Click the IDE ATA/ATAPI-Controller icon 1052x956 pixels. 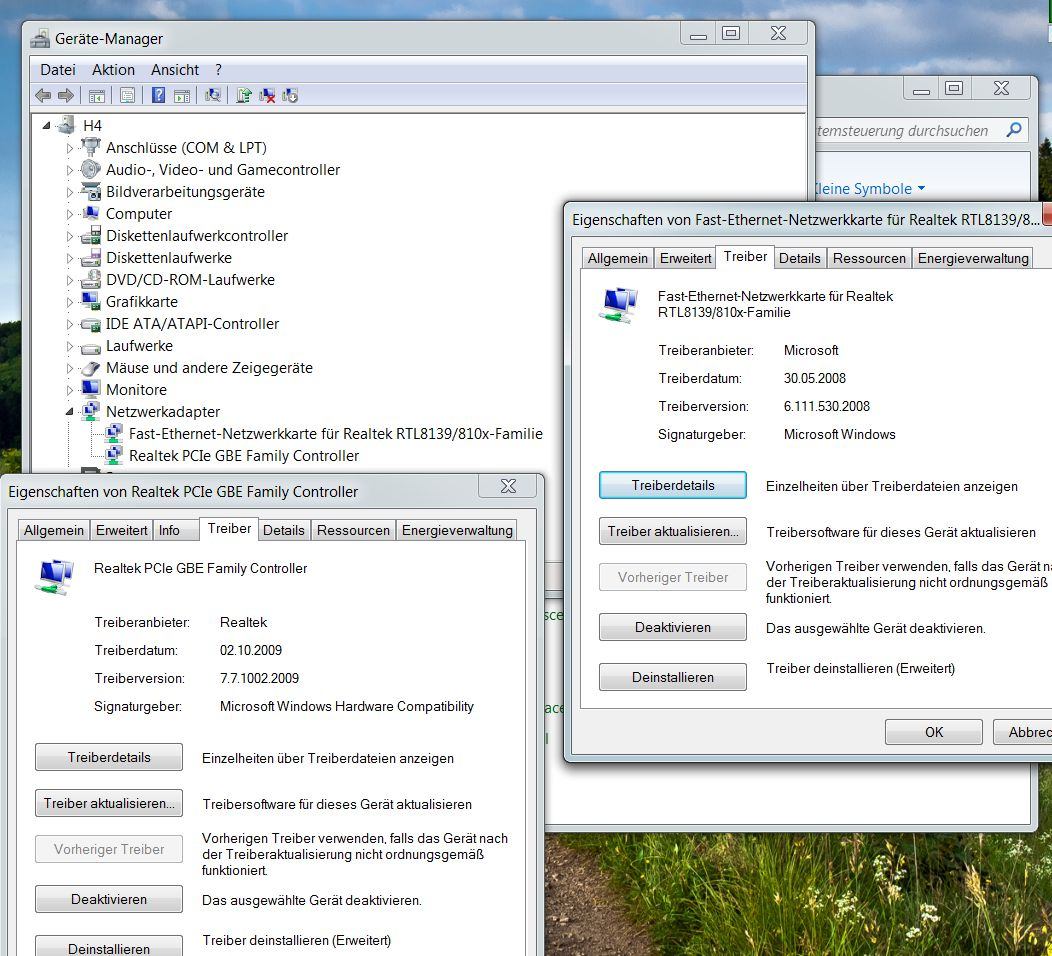(91, 323)
